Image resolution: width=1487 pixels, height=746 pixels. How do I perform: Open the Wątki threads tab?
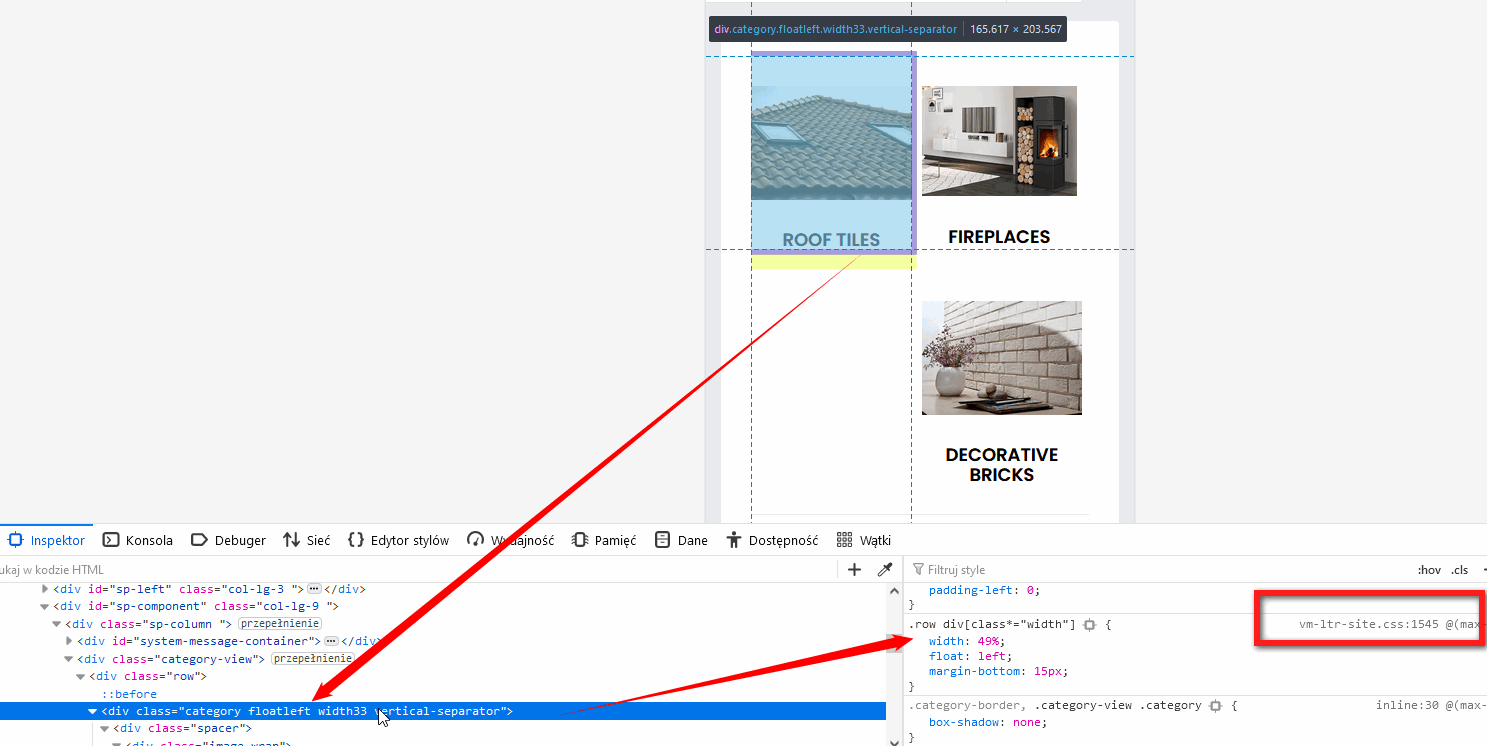pos(863,540)
